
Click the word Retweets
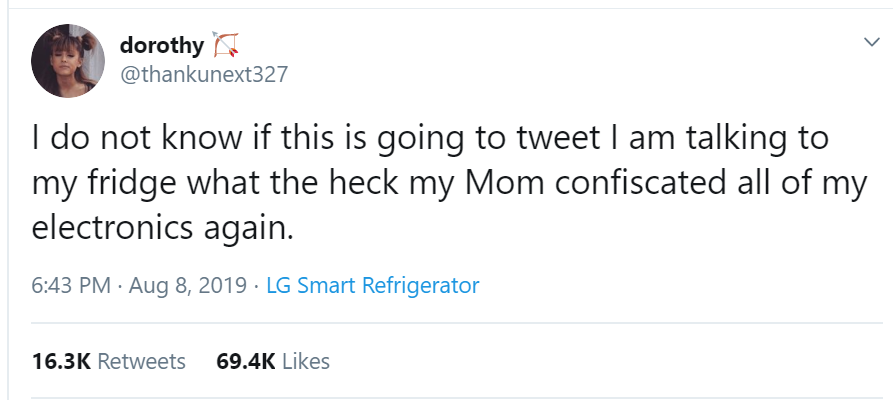click(x=141, y=361)
